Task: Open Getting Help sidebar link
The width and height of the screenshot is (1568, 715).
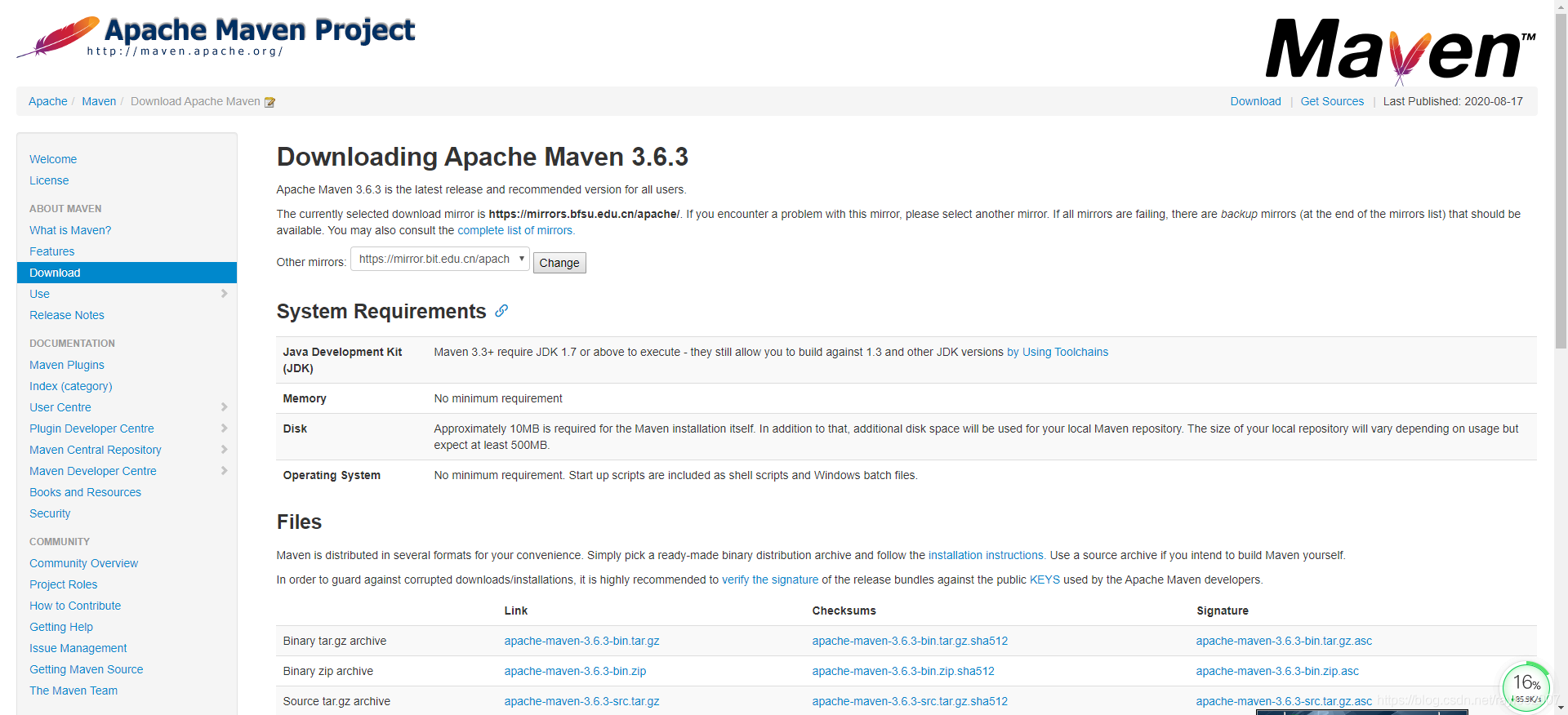Action: click(61, 627)
